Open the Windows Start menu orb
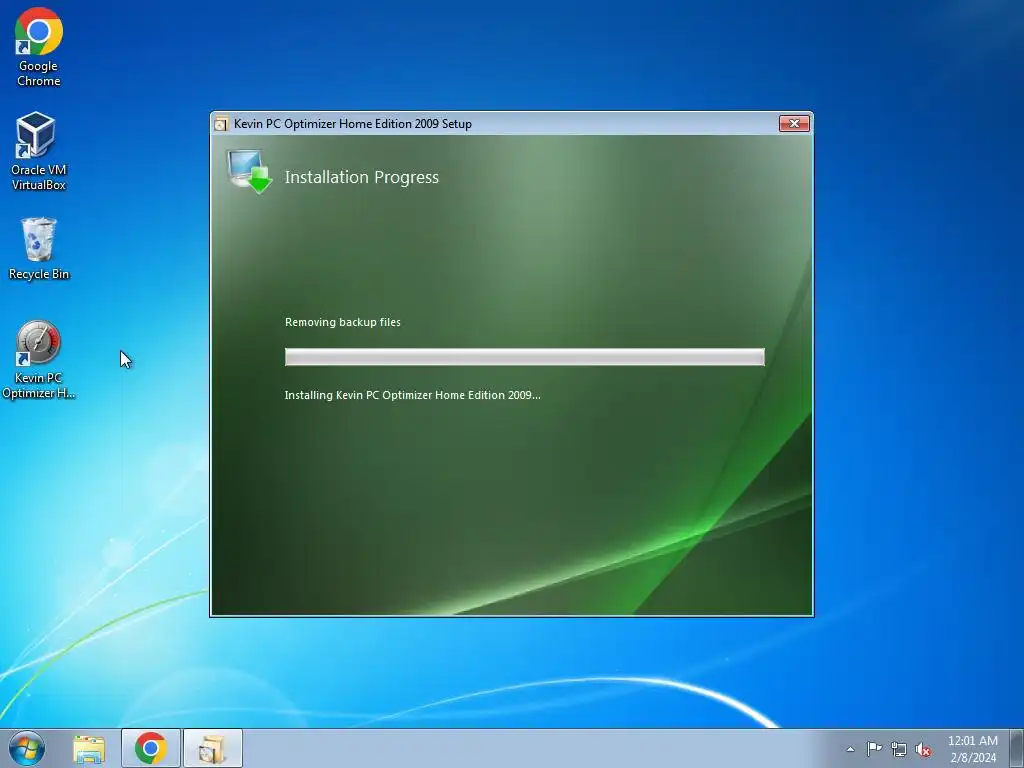Screen dimensions: 1024x768 (27, 748)
